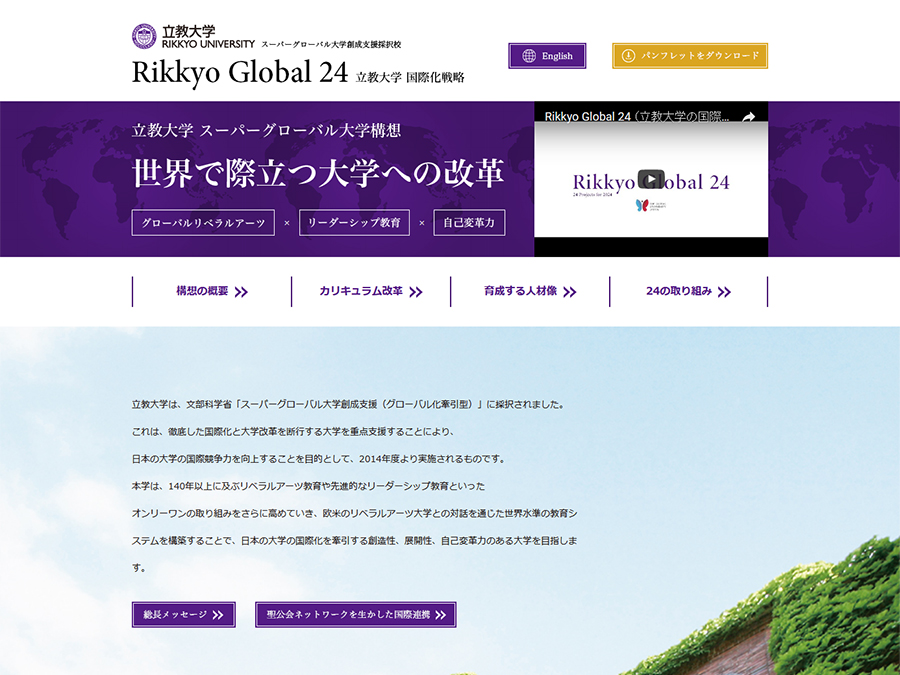Click the 立教大学 国際化戦略 tagline
Viewport: 900px width, 675px height.
pos(410,77)
